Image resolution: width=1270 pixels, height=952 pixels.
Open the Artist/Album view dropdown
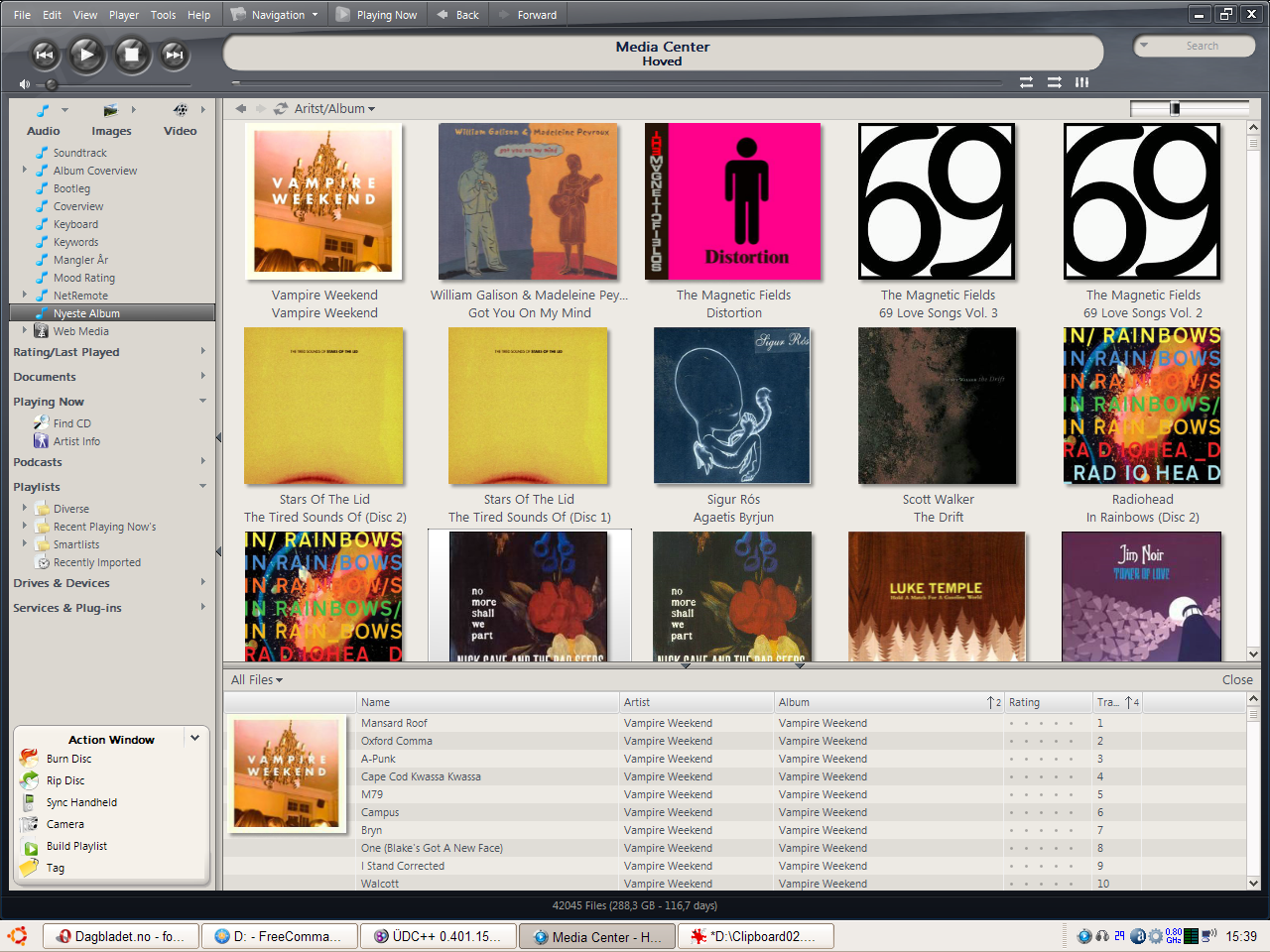coord(334,109)
